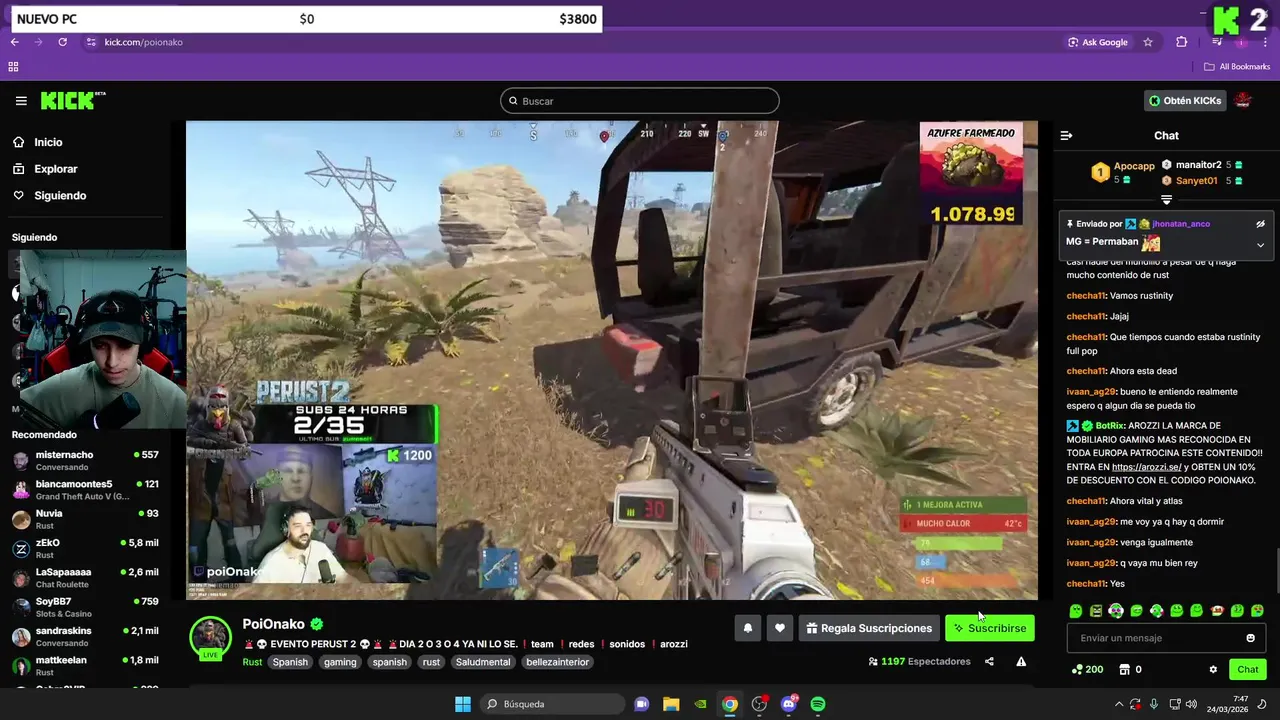The image size is (1280, 720).
Task: Insert the last crying-hearts emote
Action: click(1257, 610)
